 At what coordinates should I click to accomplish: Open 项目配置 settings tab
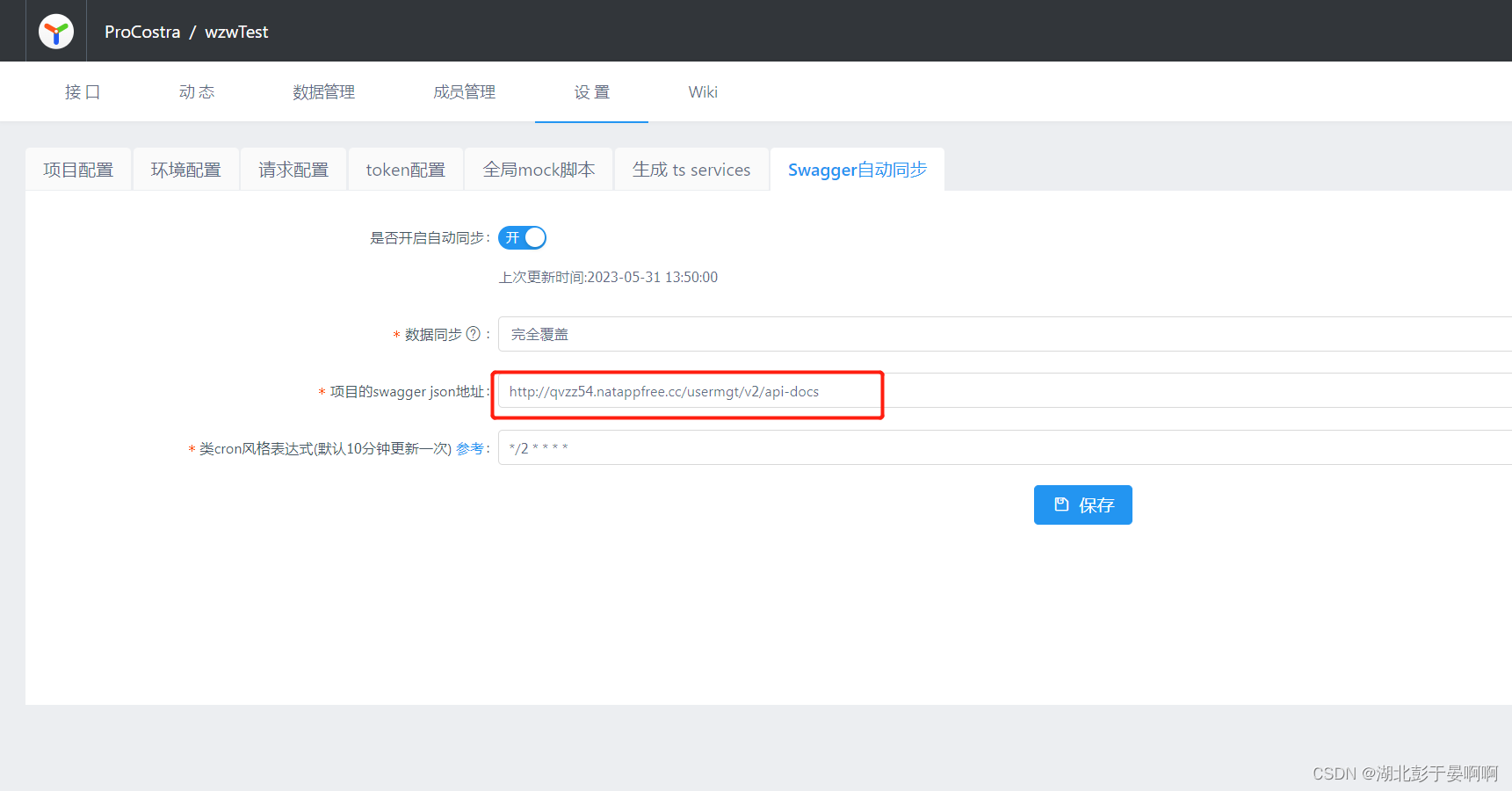pos(78,170)
